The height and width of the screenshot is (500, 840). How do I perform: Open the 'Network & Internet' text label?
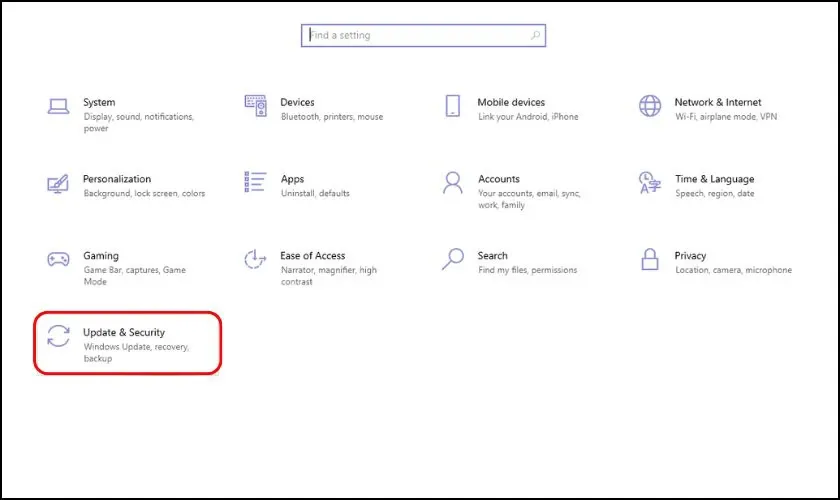click(718, 102)
